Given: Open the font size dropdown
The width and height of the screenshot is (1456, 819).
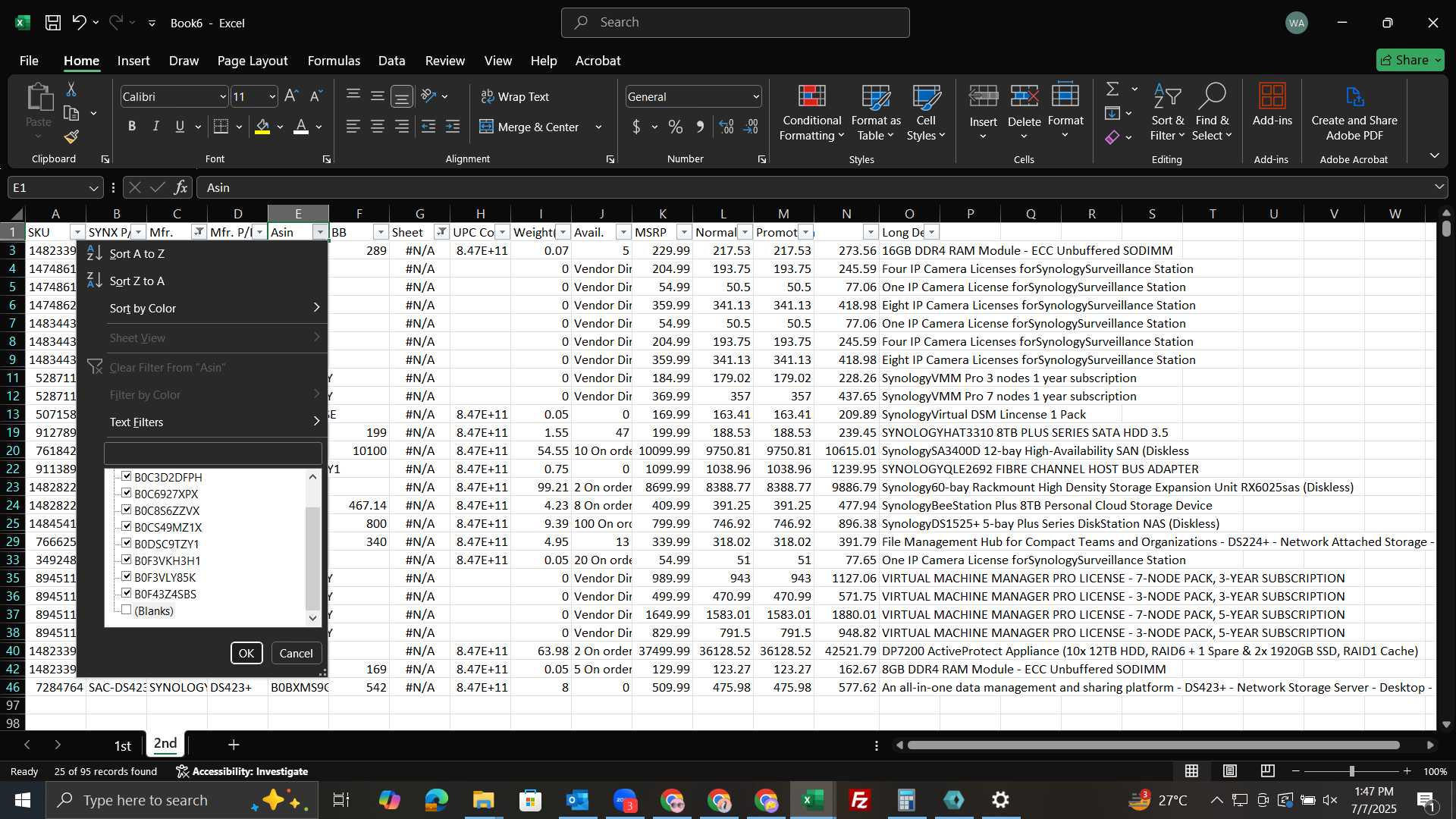Looking at the screenshot, I should click(272, 96).
